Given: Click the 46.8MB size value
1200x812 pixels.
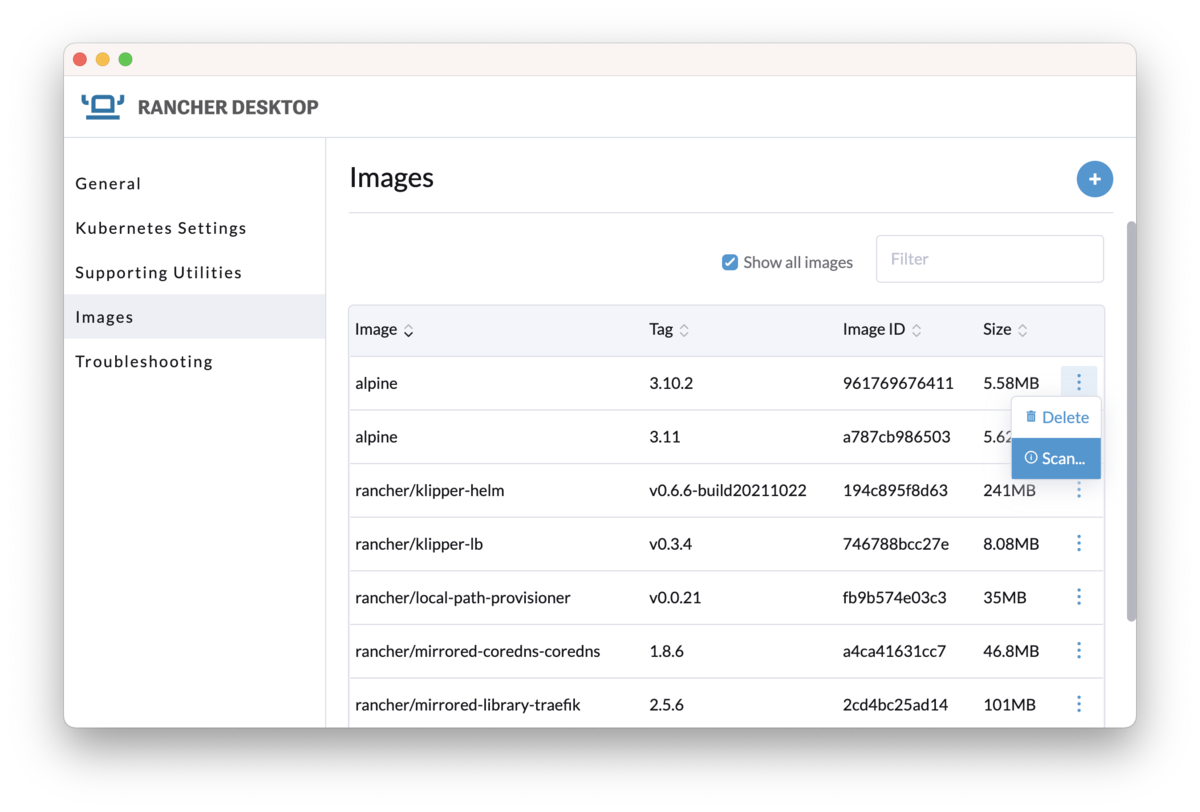Looking at the screenshot, I should coord(1011,651).
